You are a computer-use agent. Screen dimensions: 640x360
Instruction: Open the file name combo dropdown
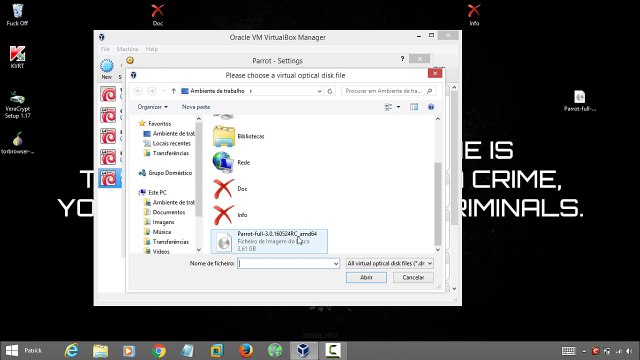point(336,264)
